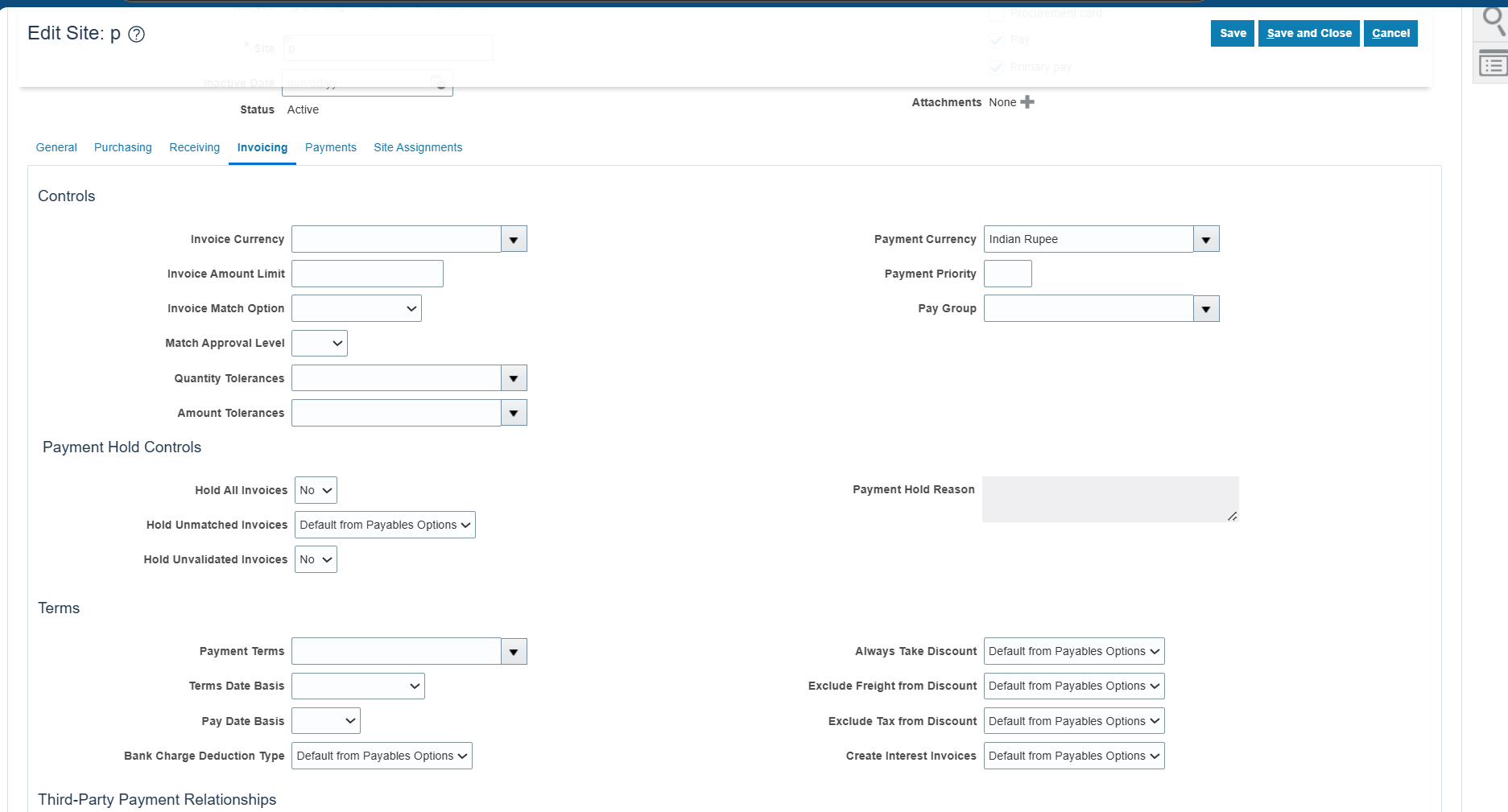Screen dimensions: 1508x812
Task: Open the Exclude Tax from Discount dropdown
Action: tap(1073, 720)
